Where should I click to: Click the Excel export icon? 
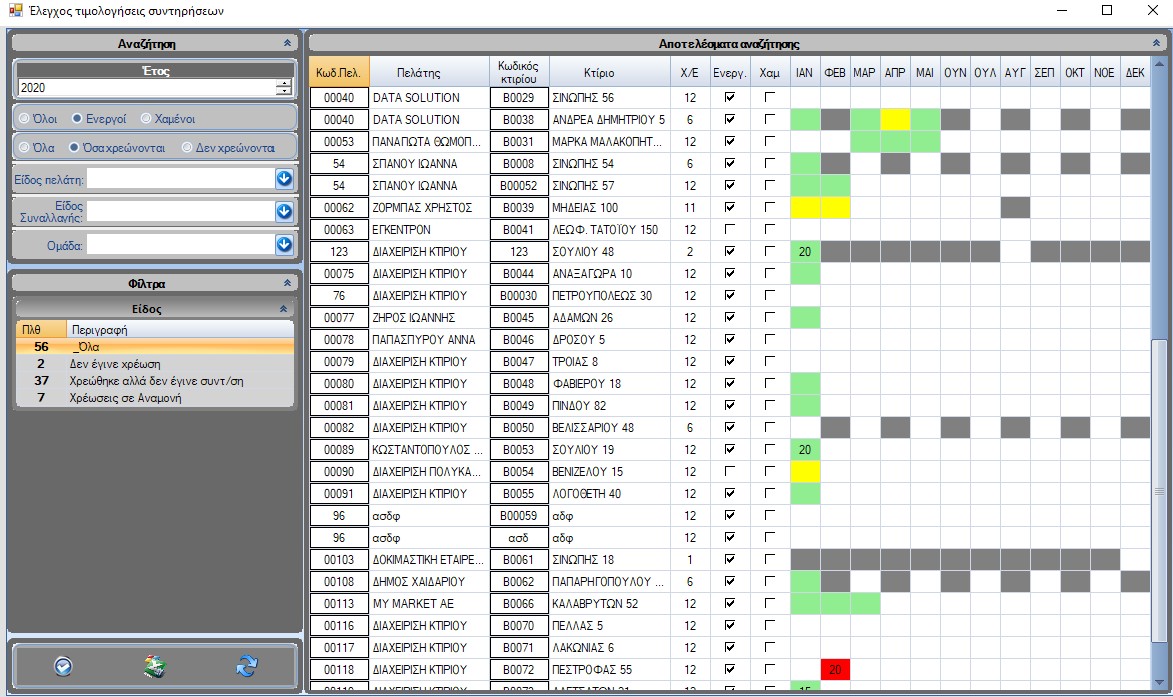point(154,667)
